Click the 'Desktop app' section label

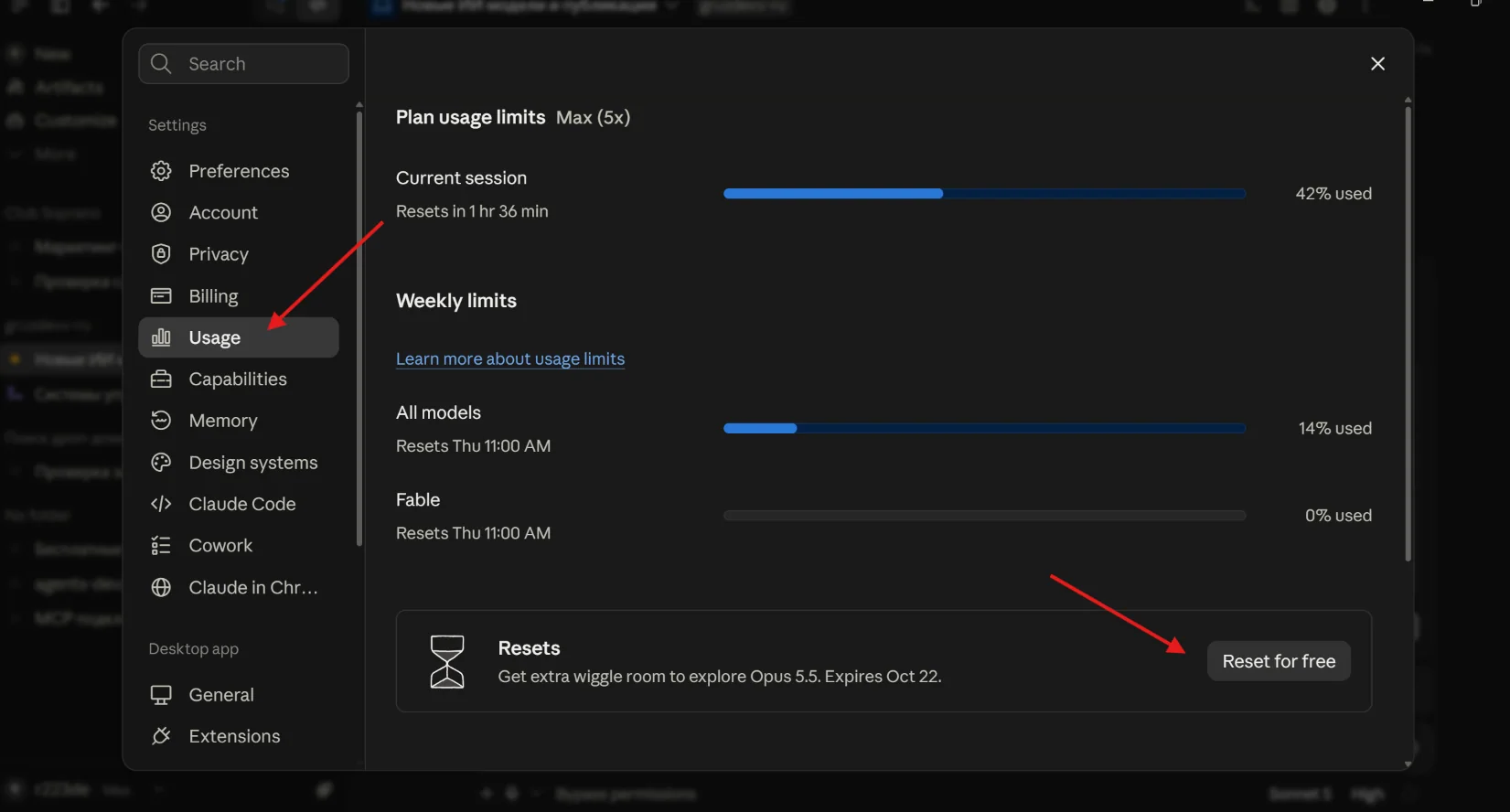[x=194, y=649]
